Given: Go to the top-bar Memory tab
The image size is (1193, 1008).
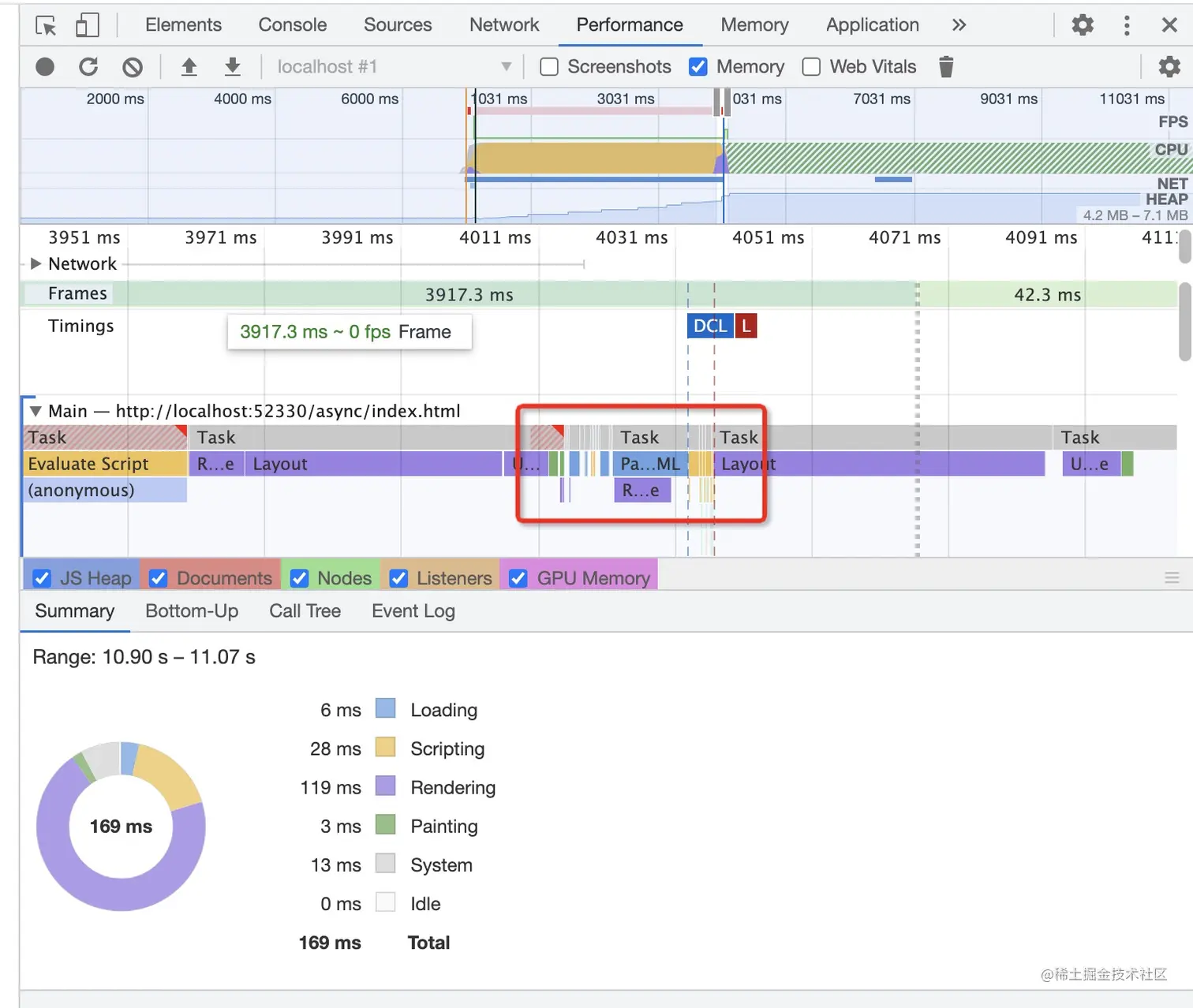Looking at the screenshot, I should tap(754, 25).
